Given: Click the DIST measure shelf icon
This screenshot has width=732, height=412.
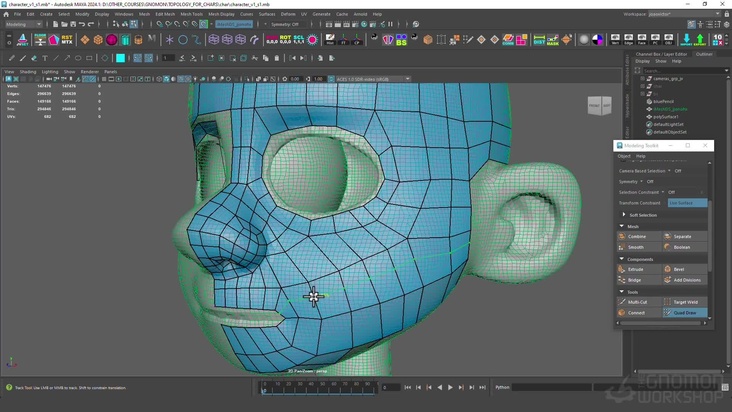Looking at the screenshot, I should [x=539, y=40].
